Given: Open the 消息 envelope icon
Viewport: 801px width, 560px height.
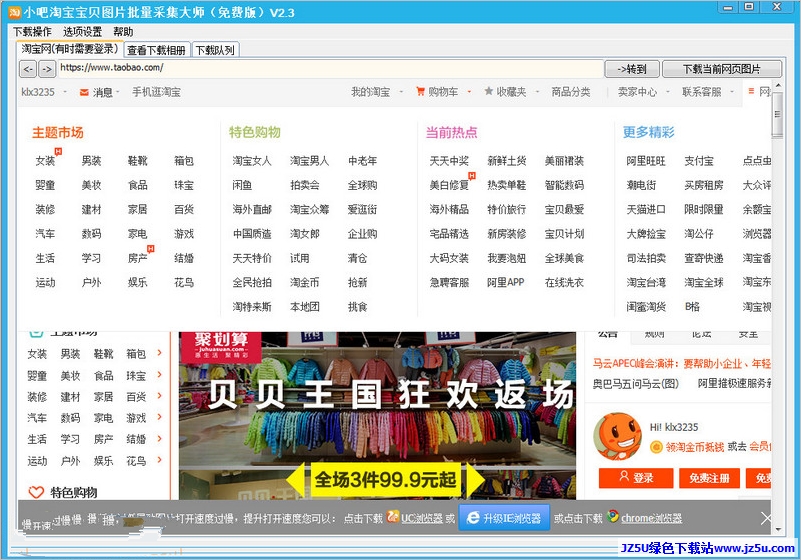Looking at the screenshot, I should click(x=84, y=92).
